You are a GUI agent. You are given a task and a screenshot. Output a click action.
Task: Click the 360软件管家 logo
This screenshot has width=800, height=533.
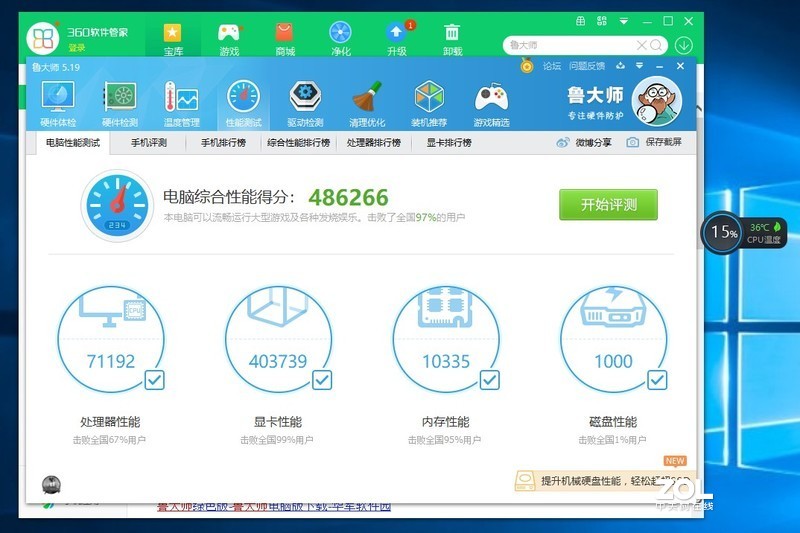point(43,39)
